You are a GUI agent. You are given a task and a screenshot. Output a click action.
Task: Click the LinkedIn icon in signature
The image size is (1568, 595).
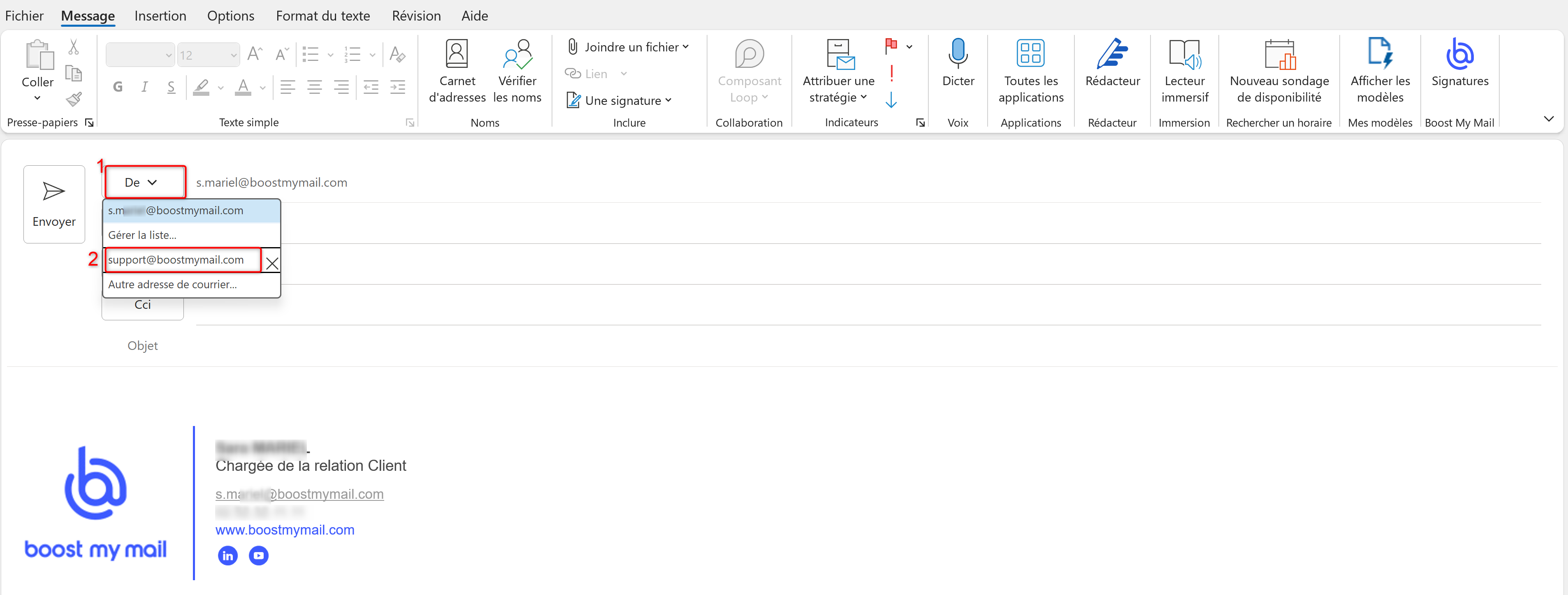[227, 556]
